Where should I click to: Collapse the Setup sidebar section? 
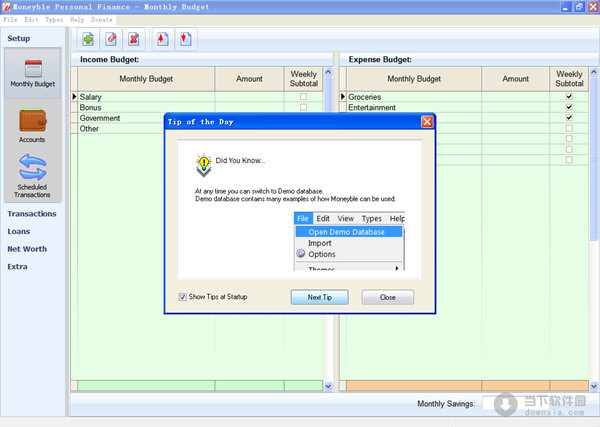(x=19, y=38)
